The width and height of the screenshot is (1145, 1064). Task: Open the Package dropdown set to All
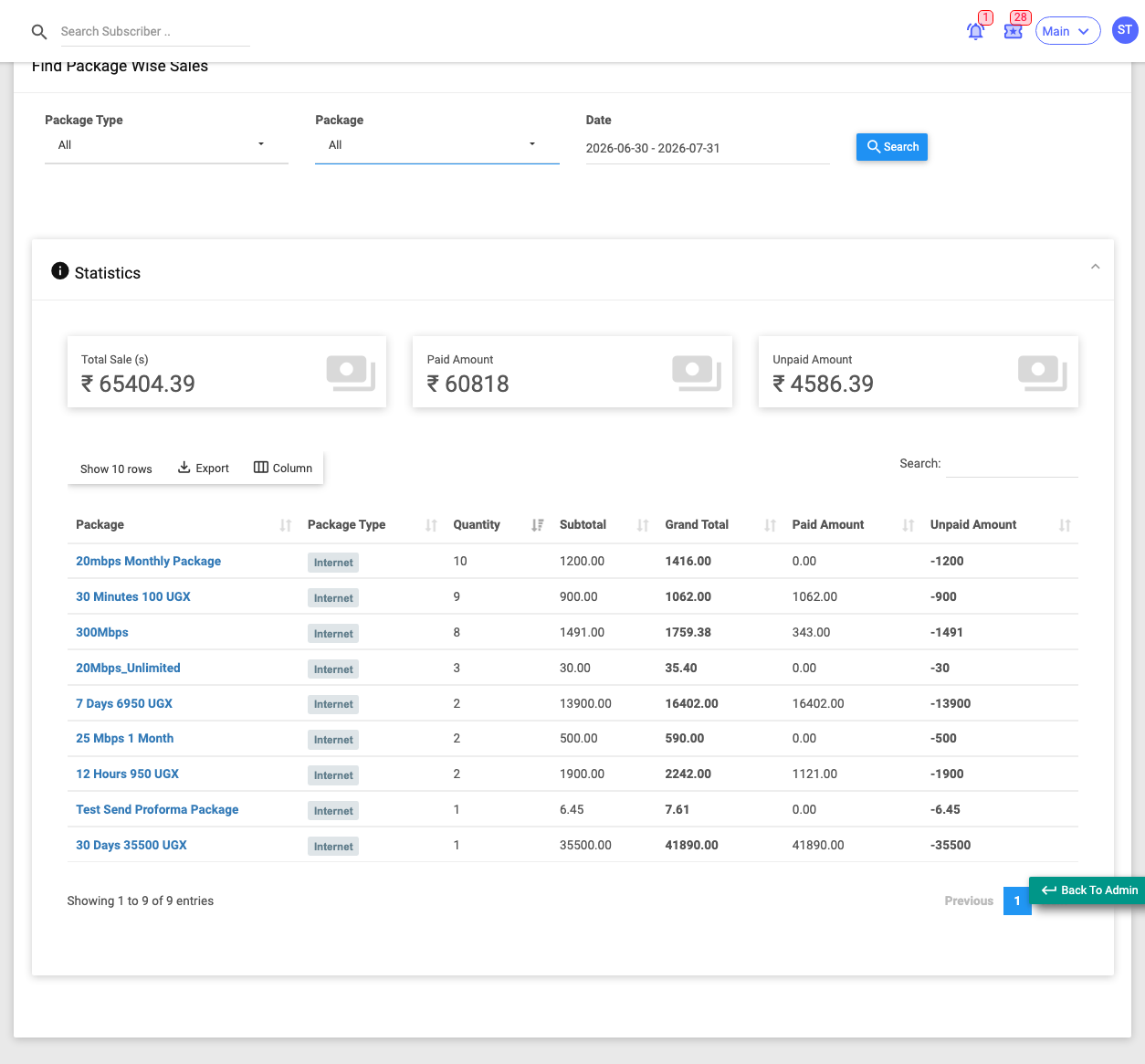[436, 145]
